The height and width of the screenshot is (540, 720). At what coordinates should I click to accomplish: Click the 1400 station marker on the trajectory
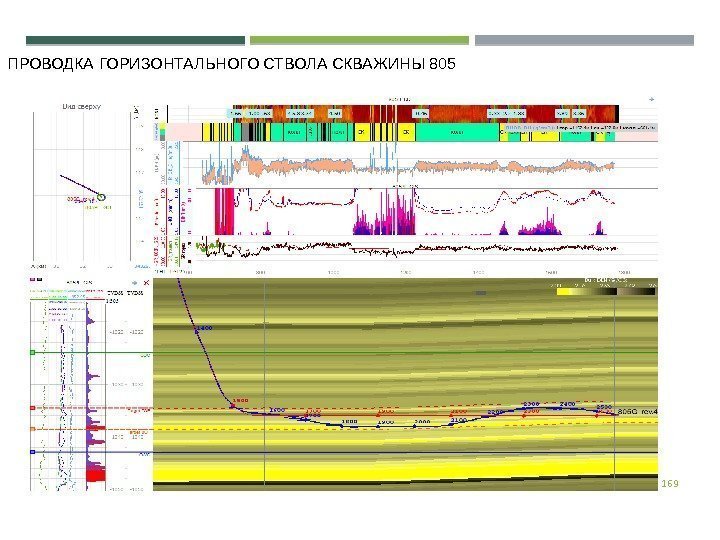coord(197,331)
